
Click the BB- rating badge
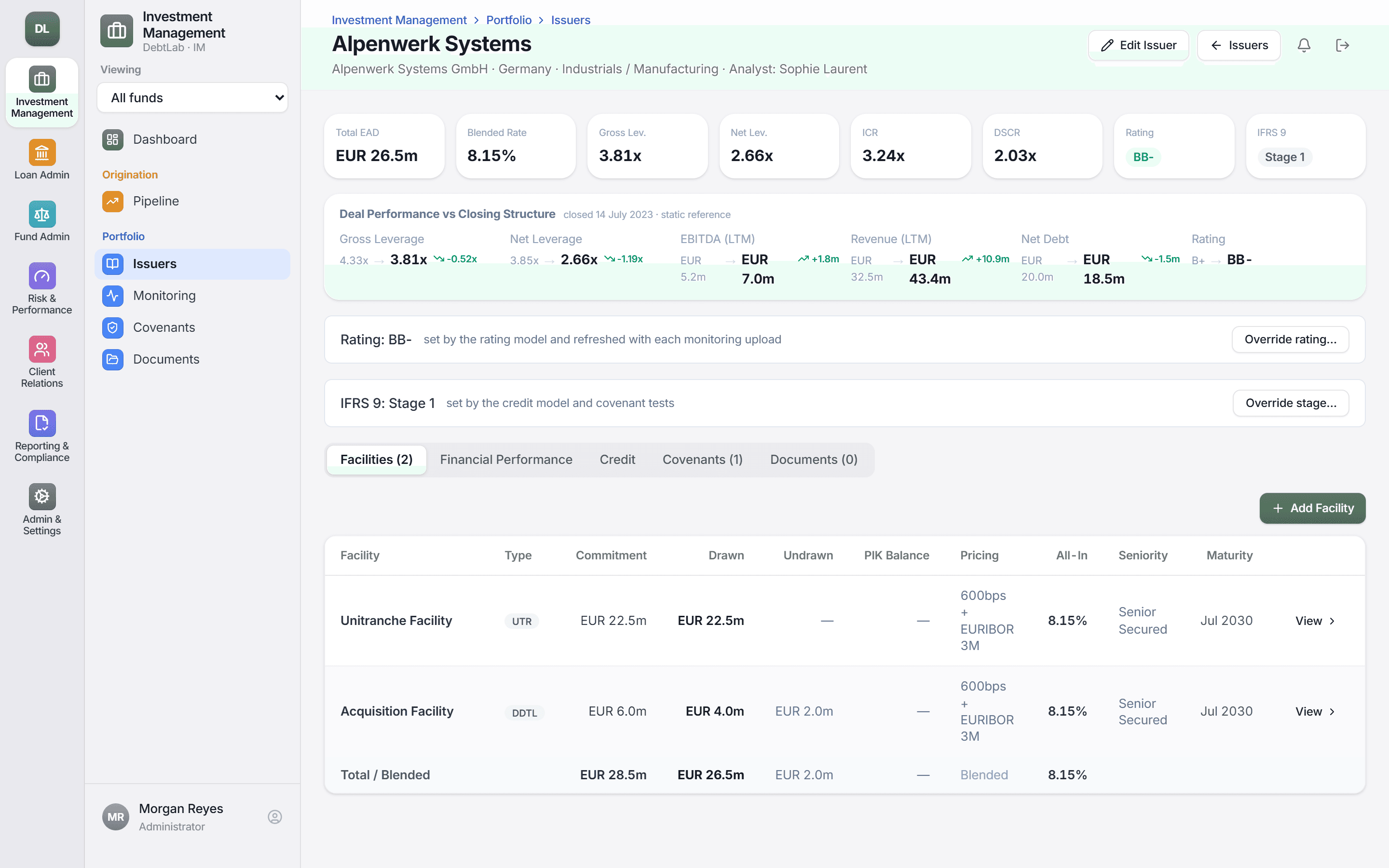pos(1143,157)
